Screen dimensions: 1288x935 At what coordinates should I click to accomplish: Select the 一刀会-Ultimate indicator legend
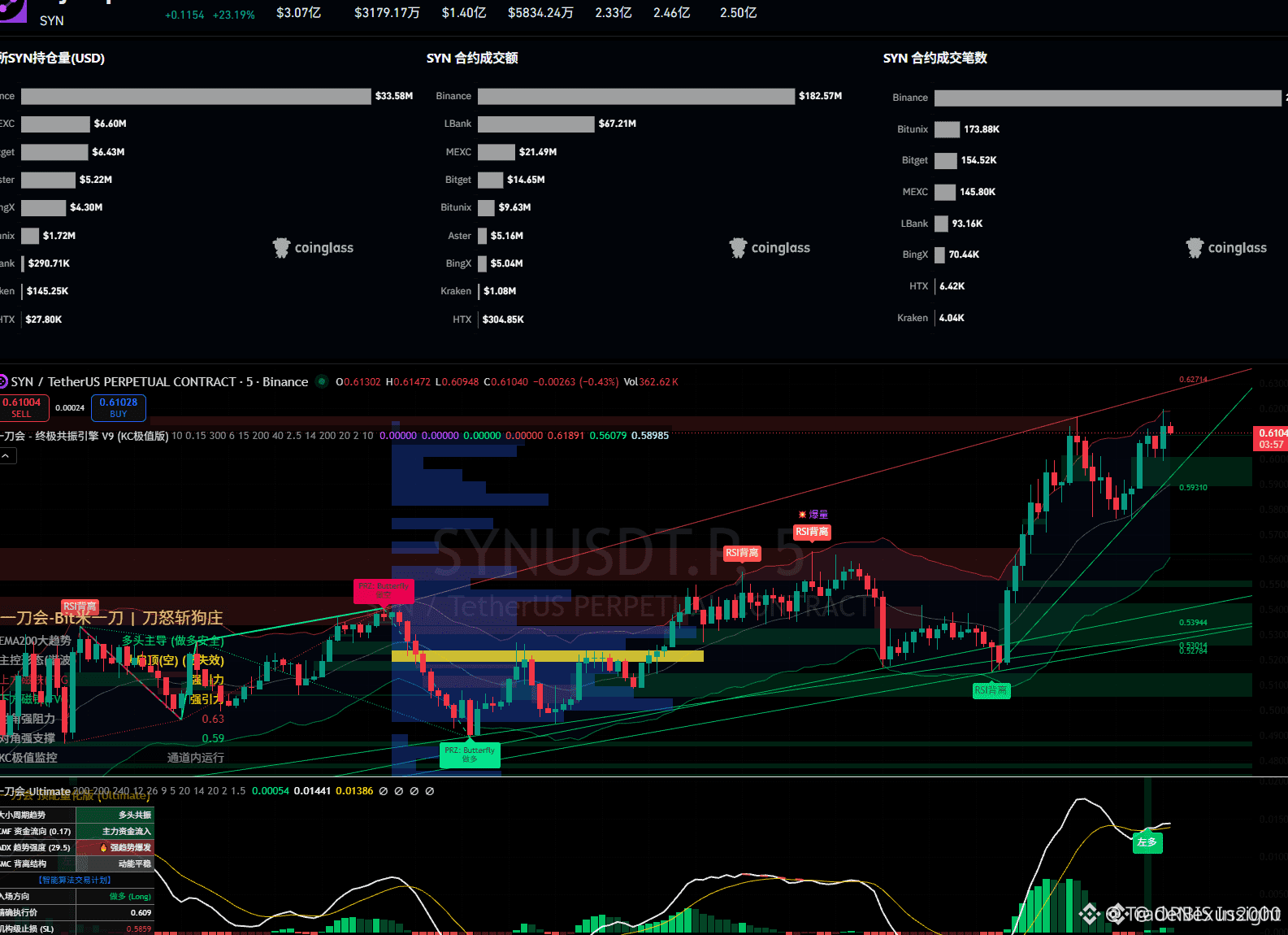[x=35, y=791]
